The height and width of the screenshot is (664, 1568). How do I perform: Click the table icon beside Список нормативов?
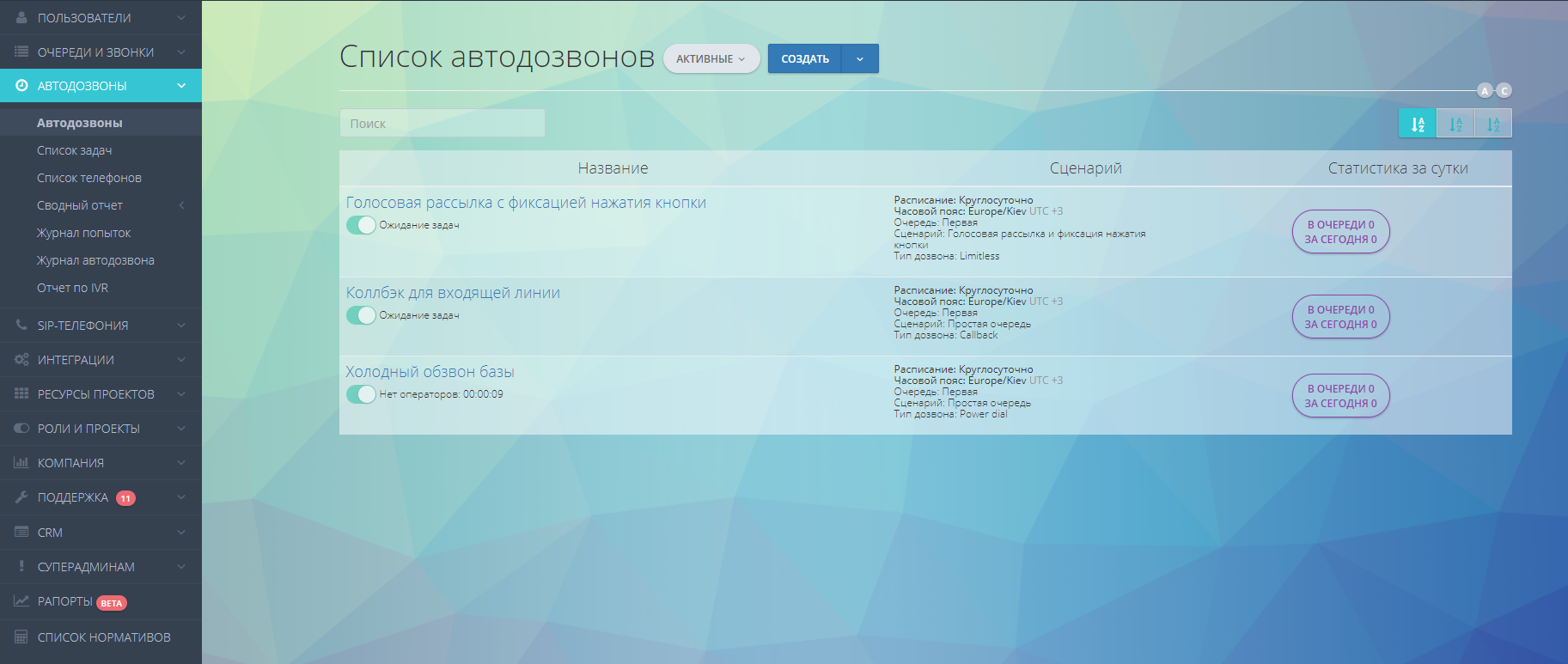coord(21,637)
